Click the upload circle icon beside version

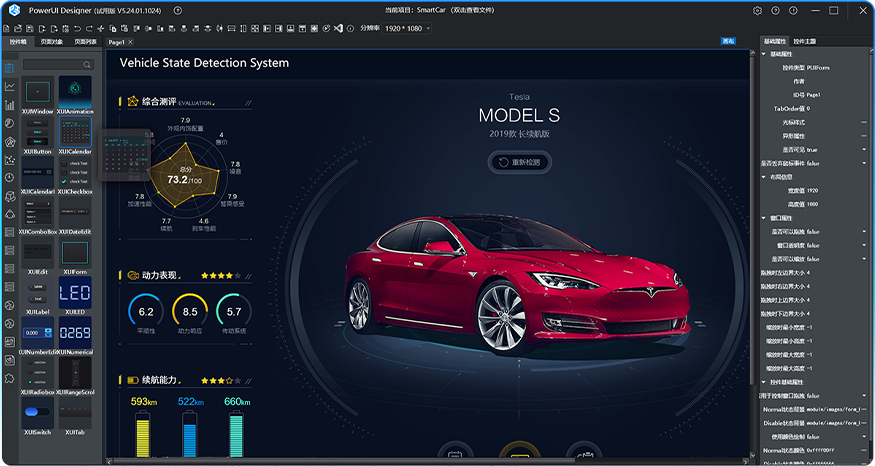tap(178, 10)
